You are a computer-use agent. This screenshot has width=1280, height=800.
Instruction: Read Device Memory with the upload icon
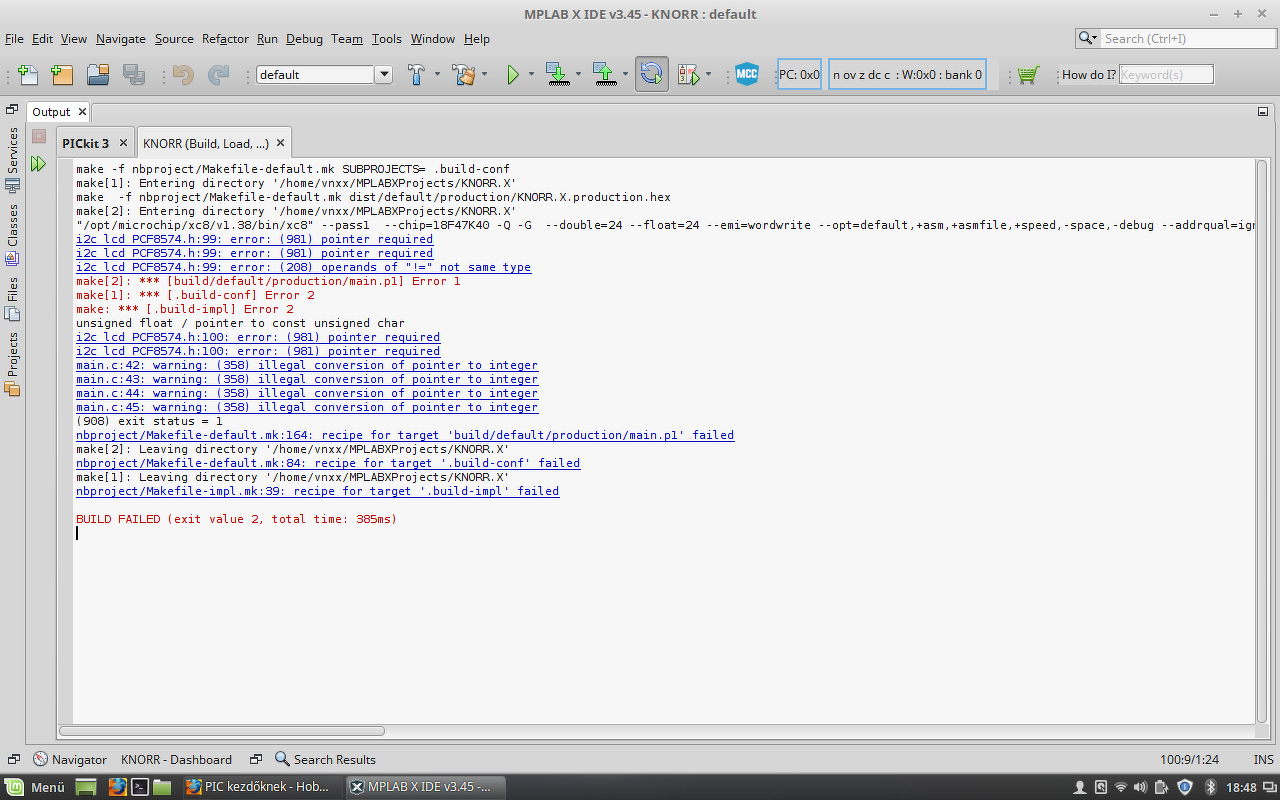tap(604, 75)
